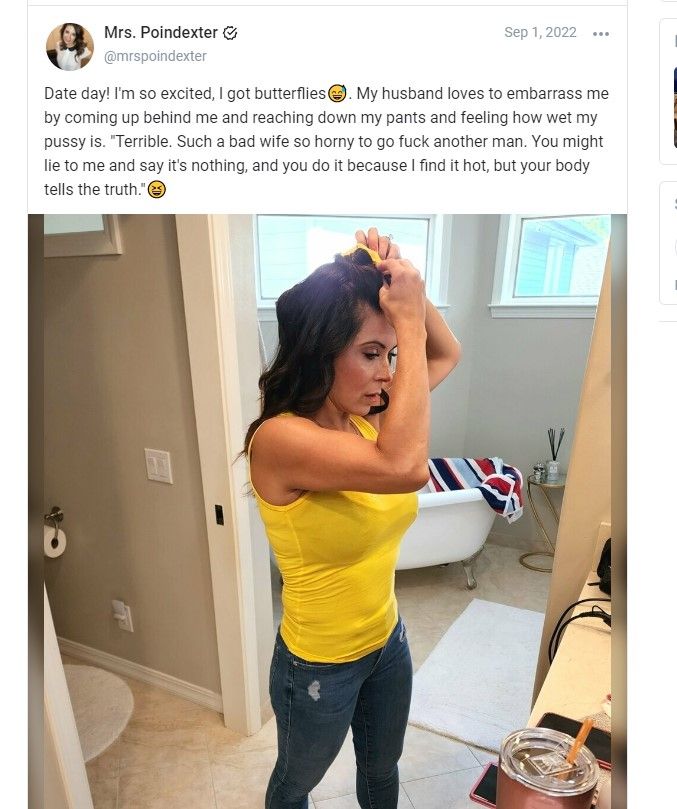The height and width of the screenshot is (809, 677).
Task: Click the post caption starting Date day
Action: click(x=326, y=141)
